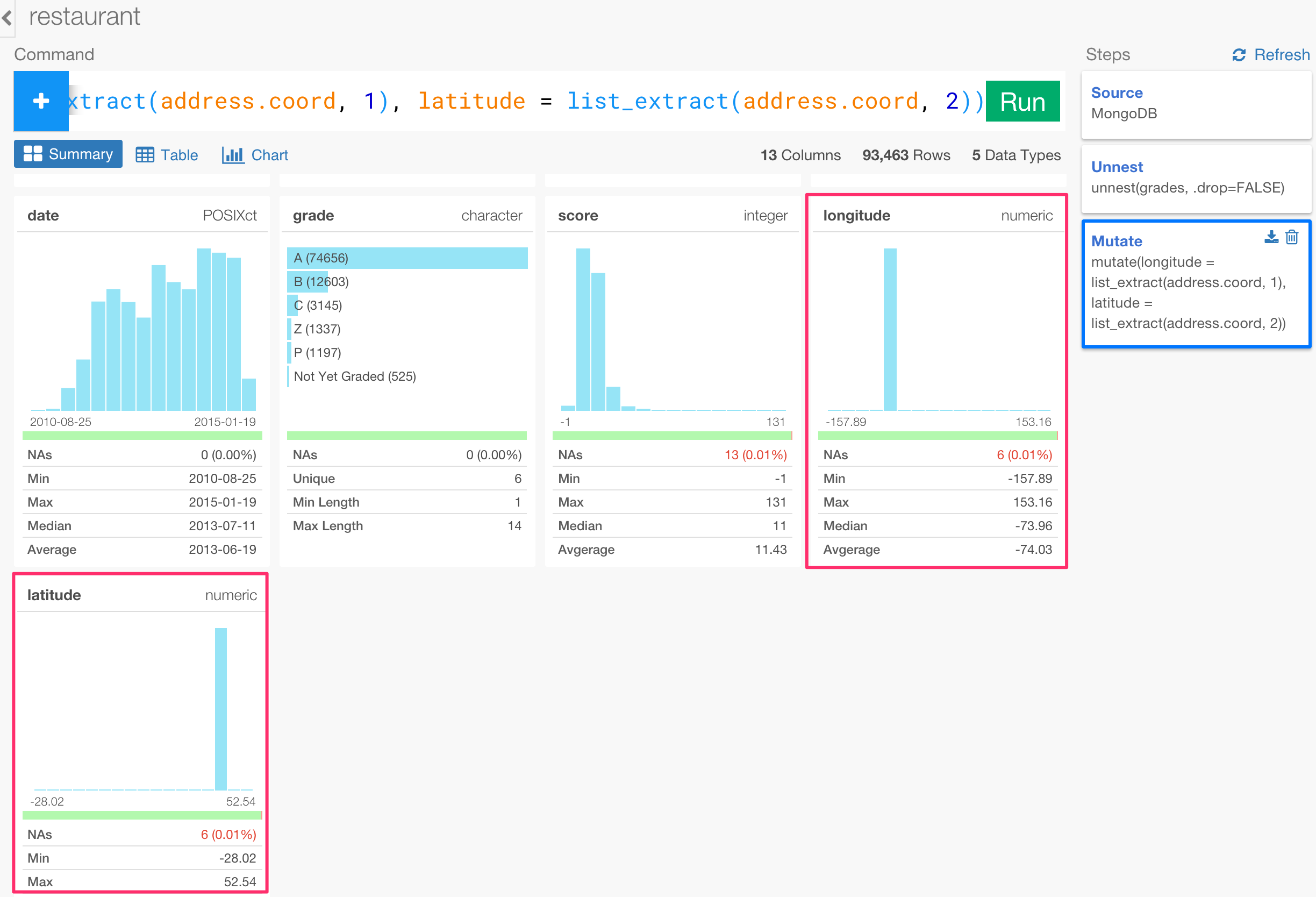Click the score column header
The height and width of the screenshot is (897, 1316).
577,215
